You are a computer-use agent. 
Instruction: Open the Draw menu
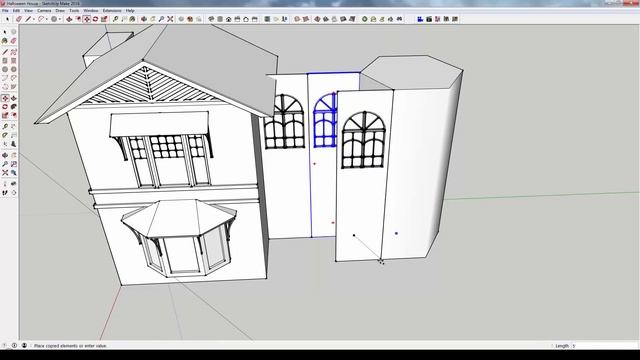click(x=60, y=11)
